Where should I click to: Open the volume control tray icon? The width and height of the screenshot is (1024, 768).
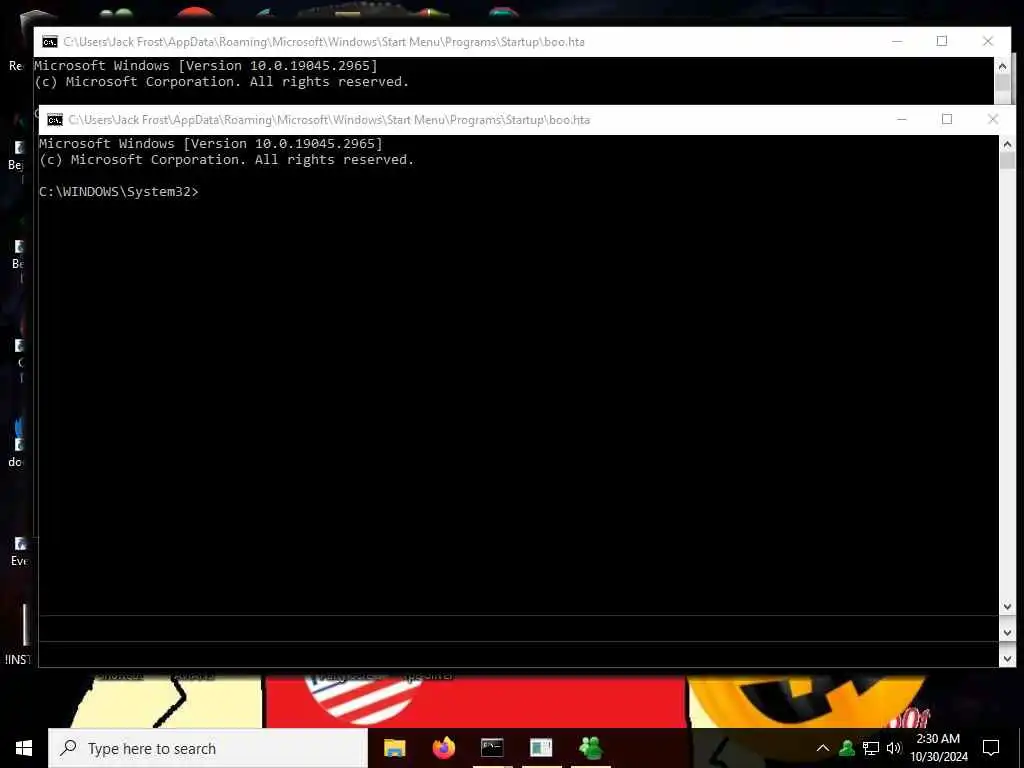[893, 748]
